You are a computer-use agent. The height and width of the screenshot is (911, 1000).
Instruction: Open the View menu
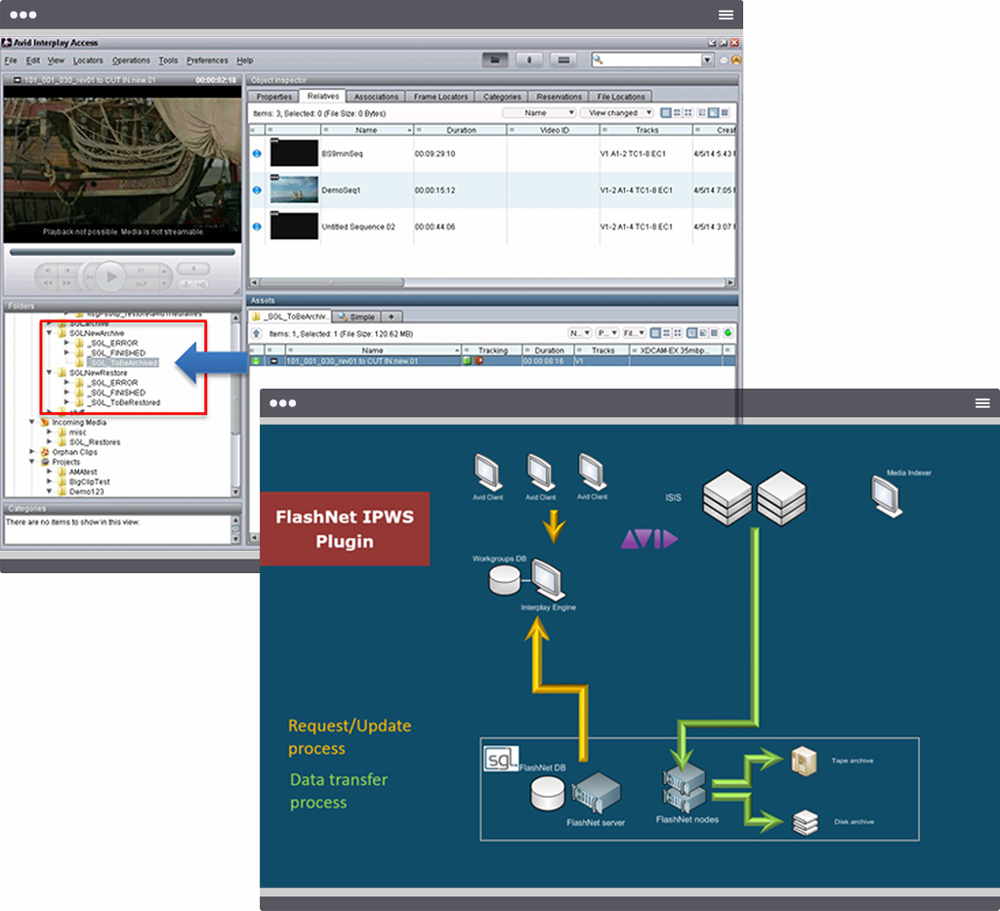click(x=56, y=61)
